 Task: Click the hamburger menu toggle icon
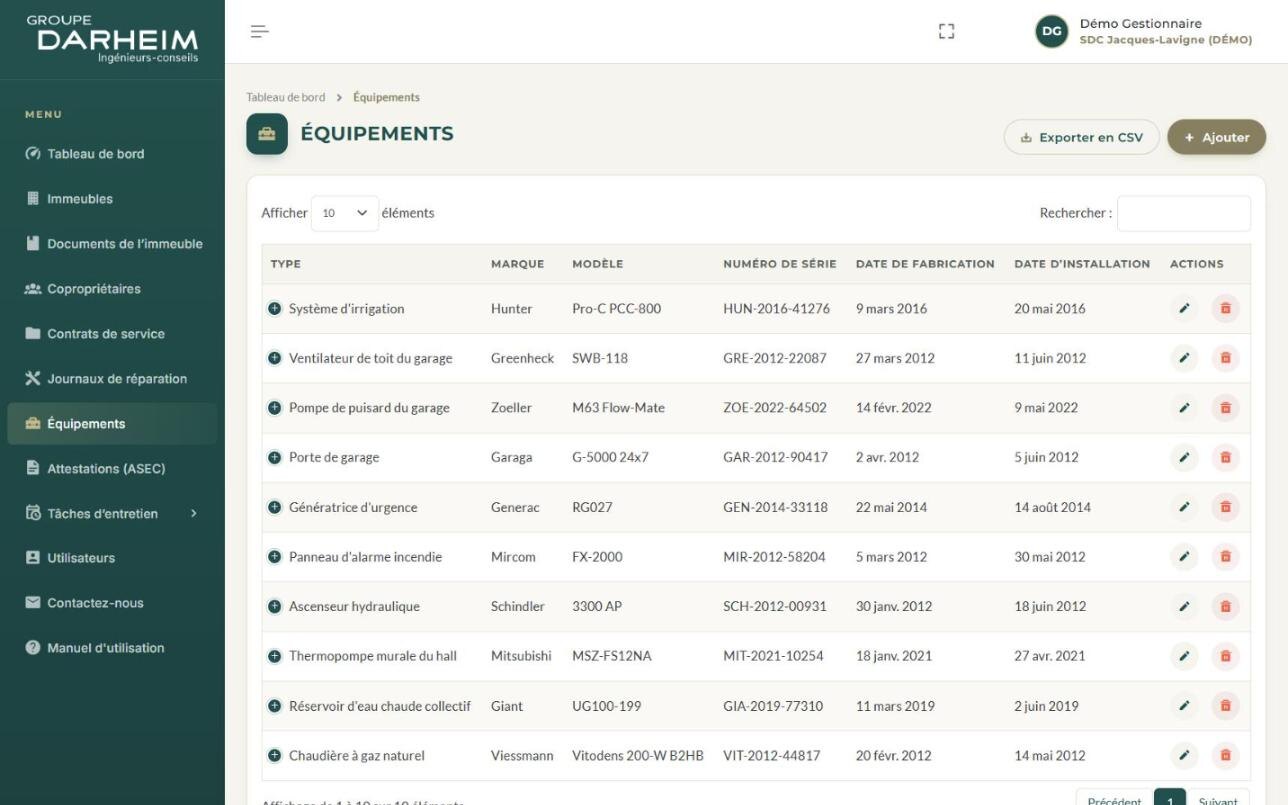click(x=260, y=32)
